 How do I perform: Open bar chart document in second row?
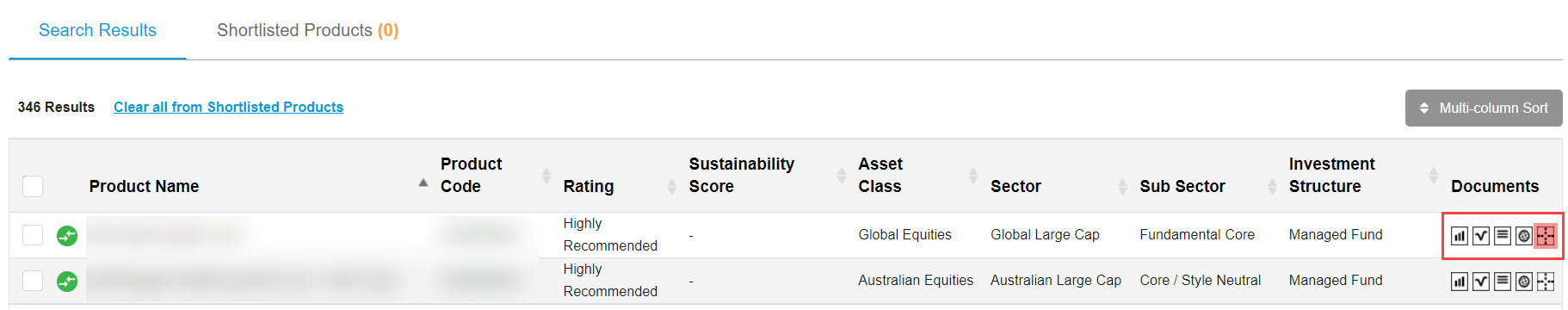[x=1459, y=282]
